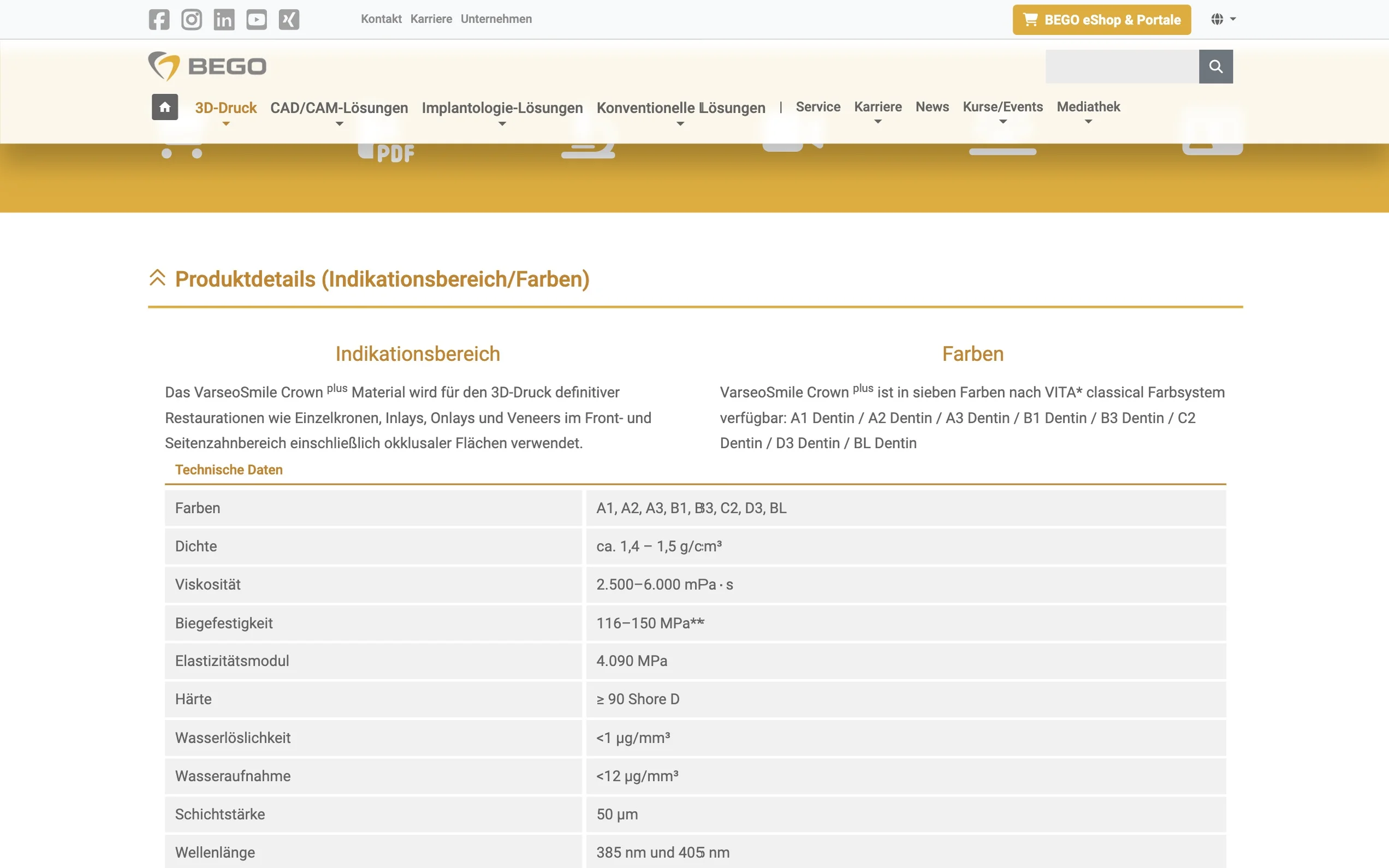Open the Xing icon link

pyautogui.click(x=289, y=20)
